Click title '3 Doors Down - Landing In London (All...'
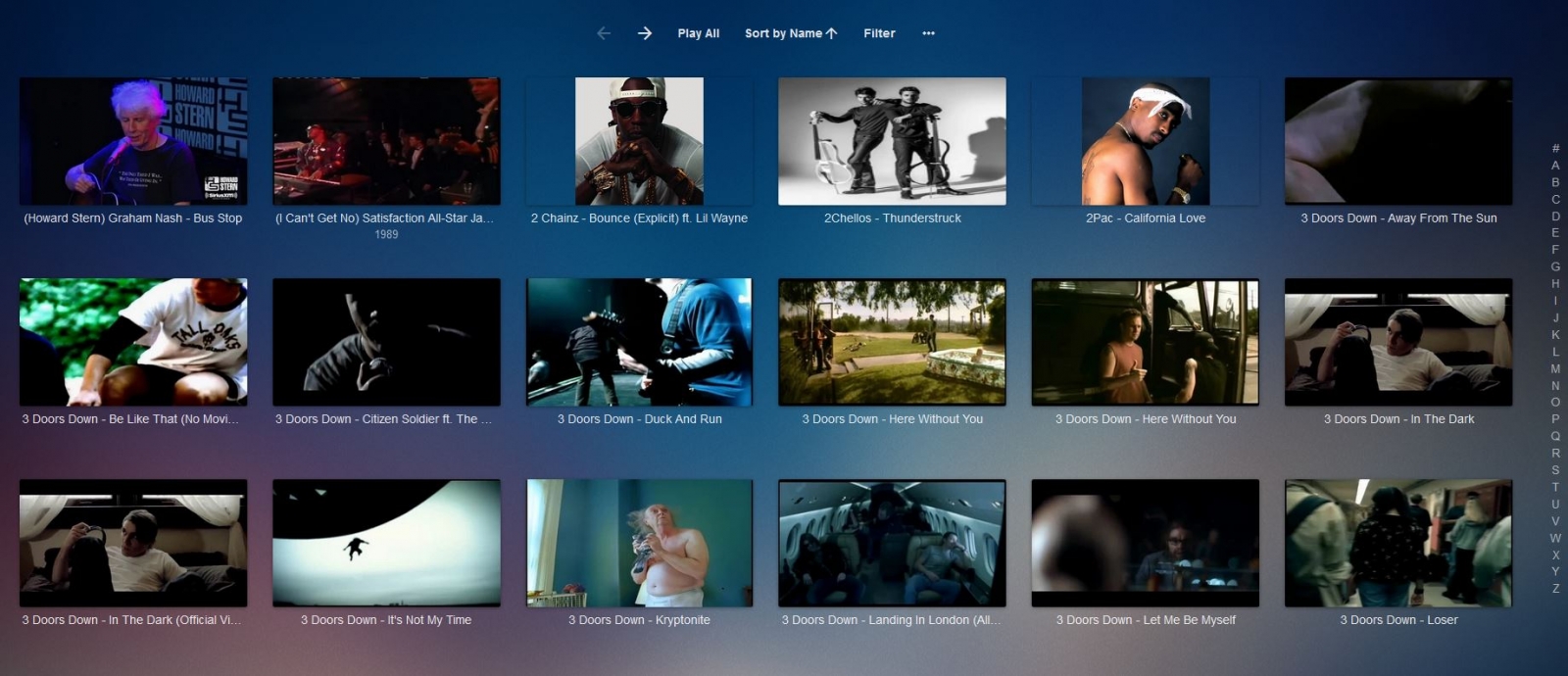 [x=891, y=620]
